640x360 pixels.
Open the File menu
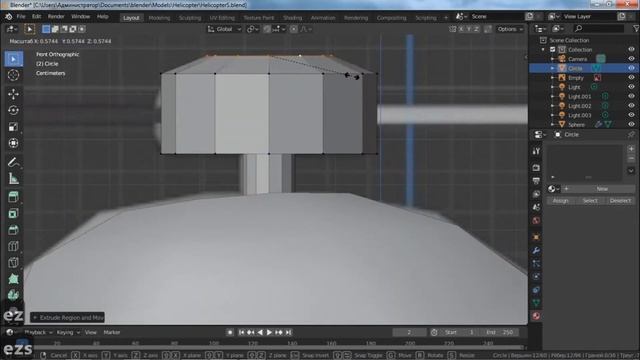[21, 17]
